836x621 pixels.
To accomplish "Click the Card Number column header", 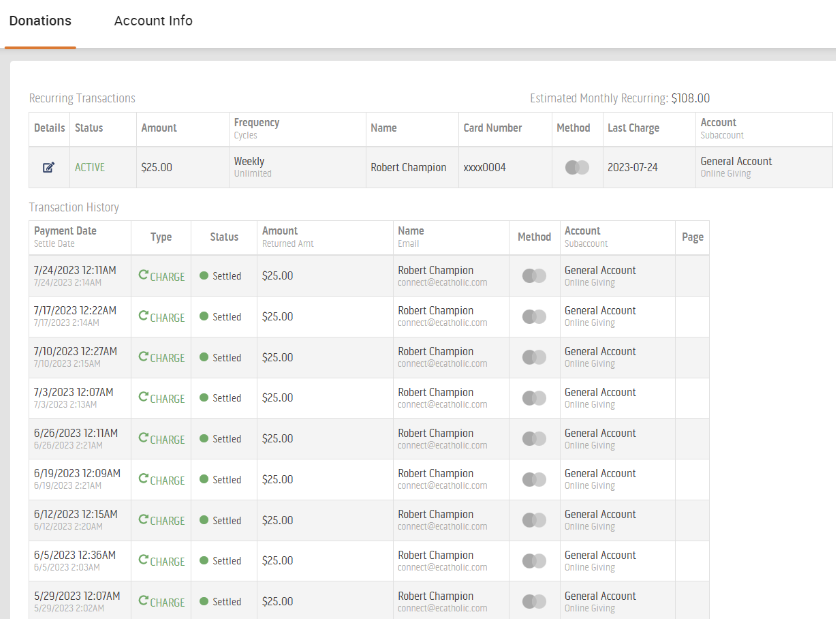I will [492, 128].
